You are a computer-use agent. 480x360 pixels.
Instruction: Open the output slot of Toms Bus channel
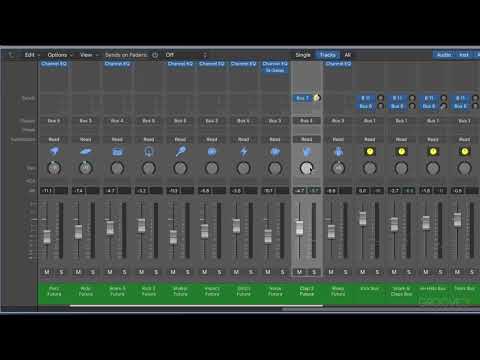[464, 121]
